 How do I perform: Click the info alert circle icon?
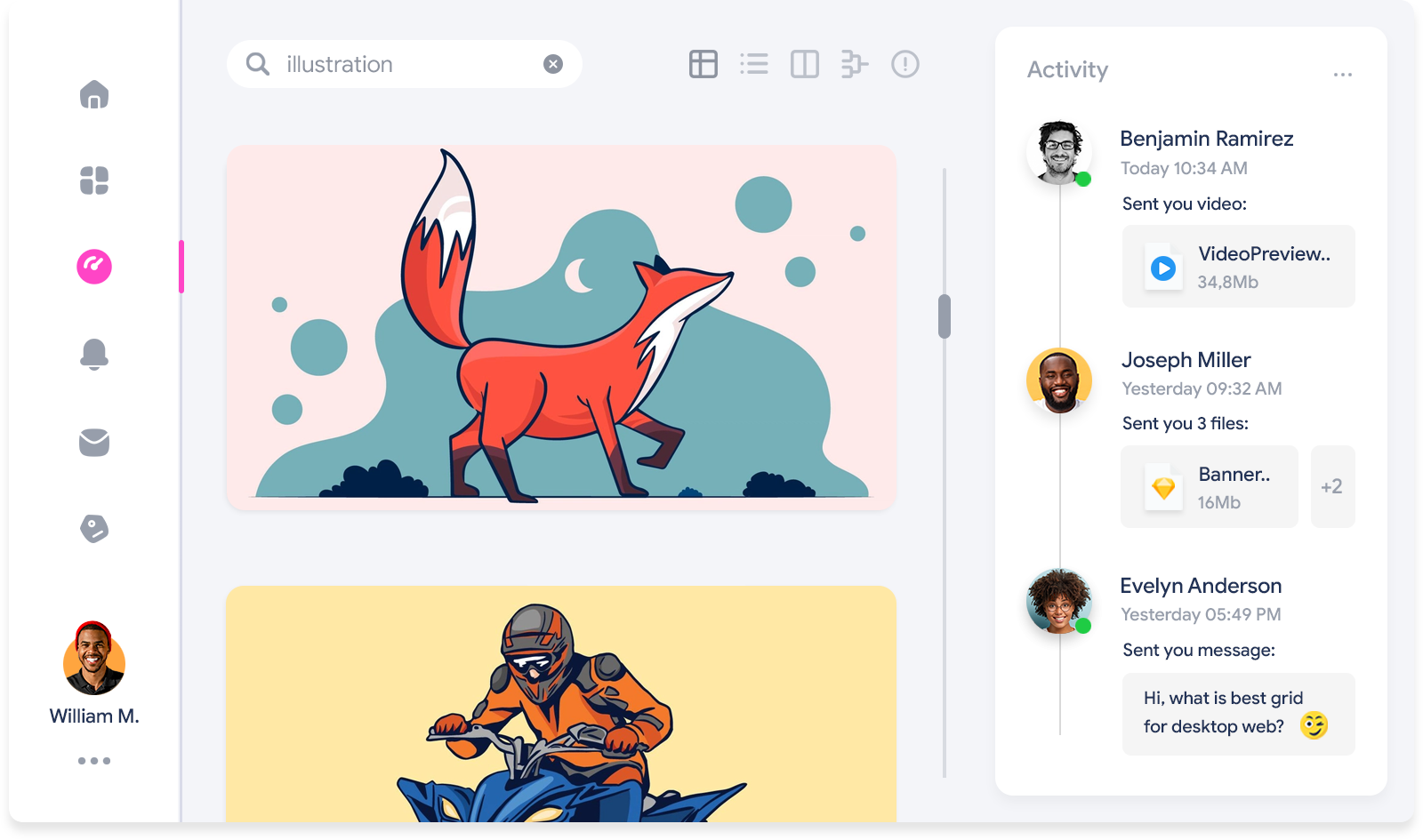[904, 64]
